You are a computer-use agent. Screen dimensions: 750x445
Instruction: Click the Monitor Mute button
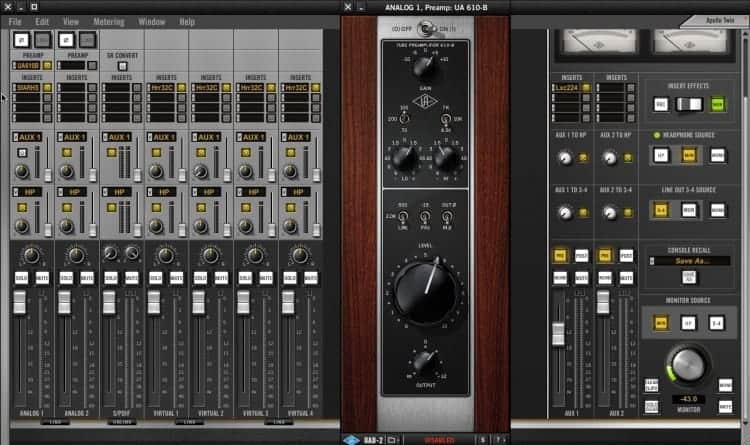pos(725,407)
